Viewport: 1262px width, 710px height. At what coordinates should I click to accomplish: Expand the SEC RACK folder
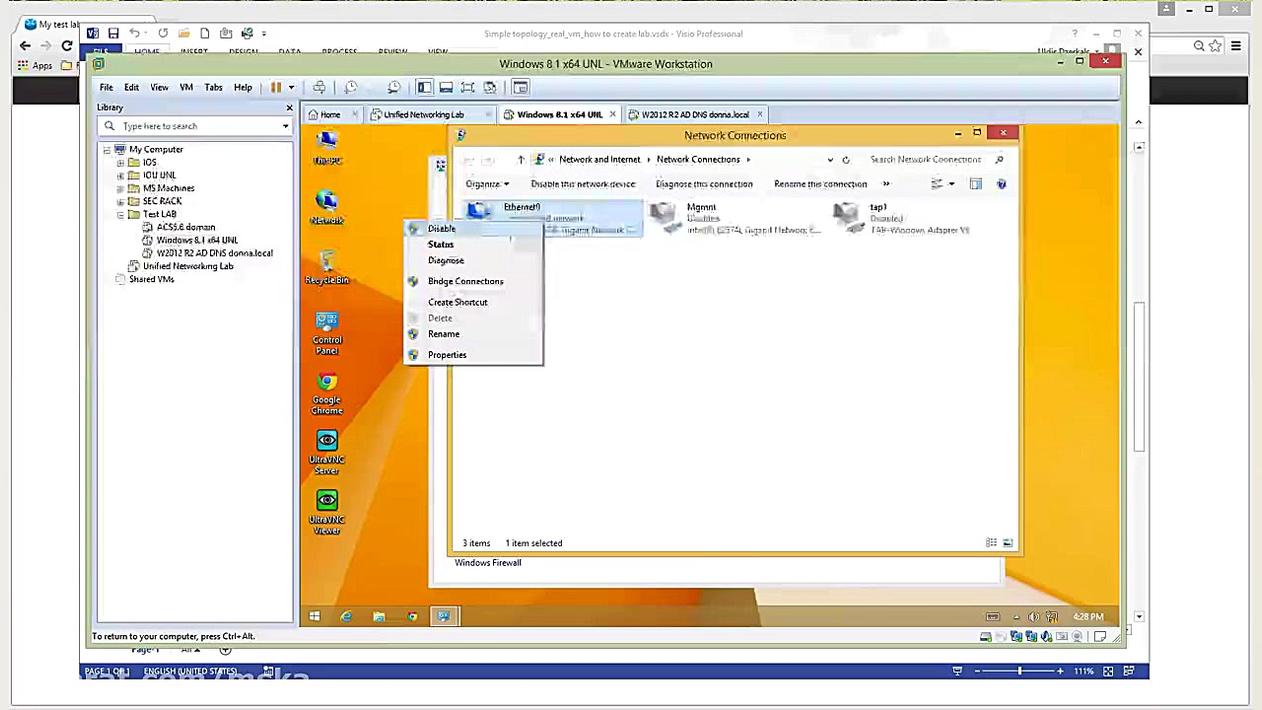[x=120, y=202]
